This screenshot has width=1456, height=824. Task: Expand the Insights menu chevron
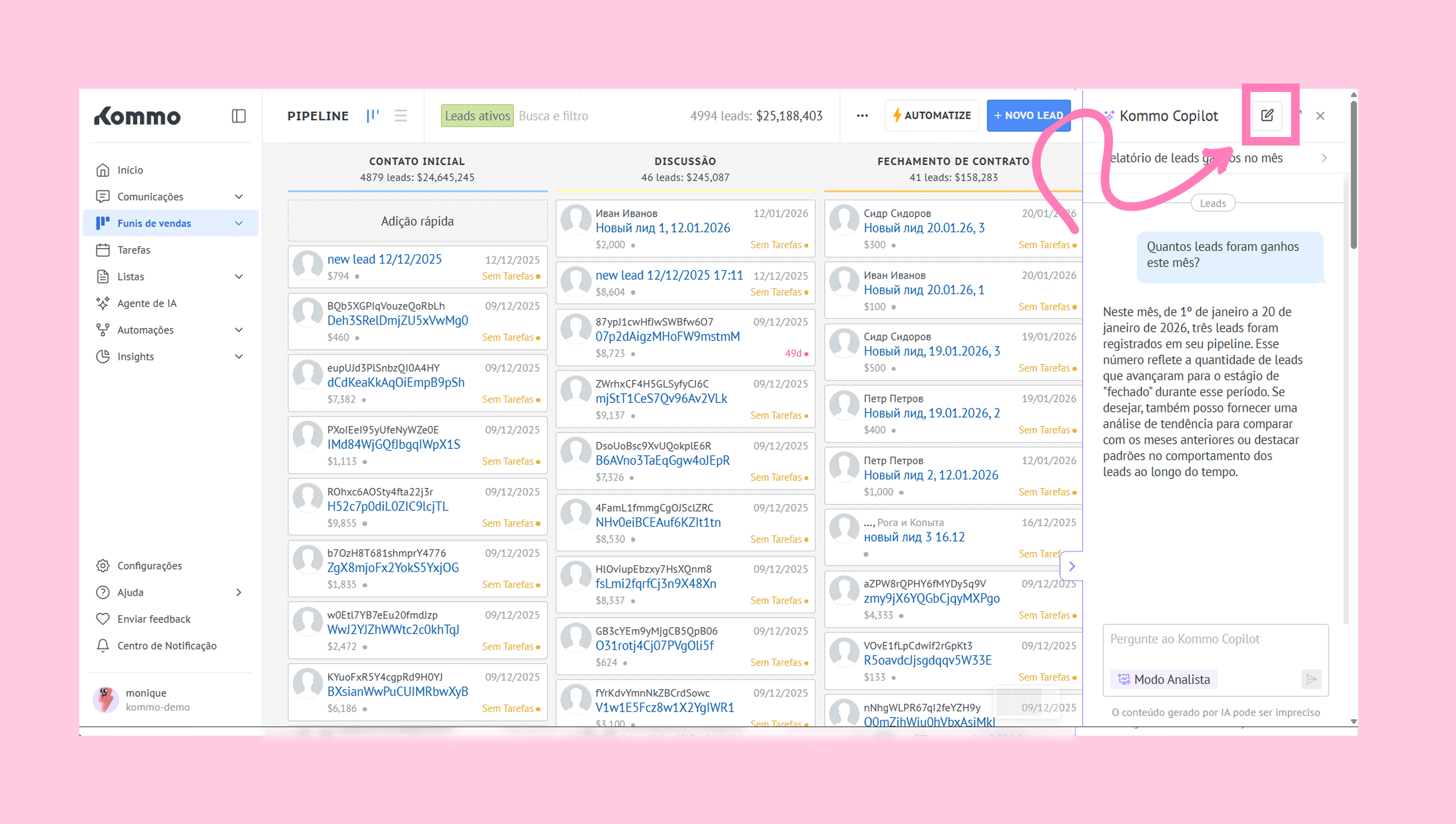pyautogui.click(x=239, y=356)
